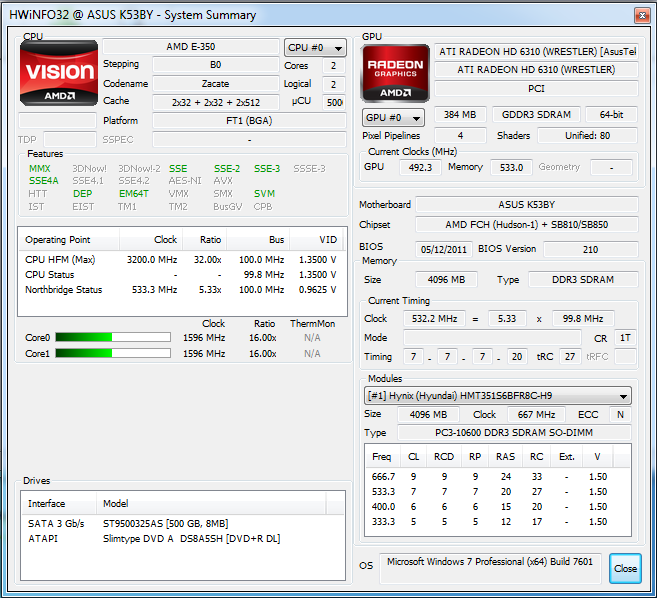Click the command rate 1T field

(625, 338)
